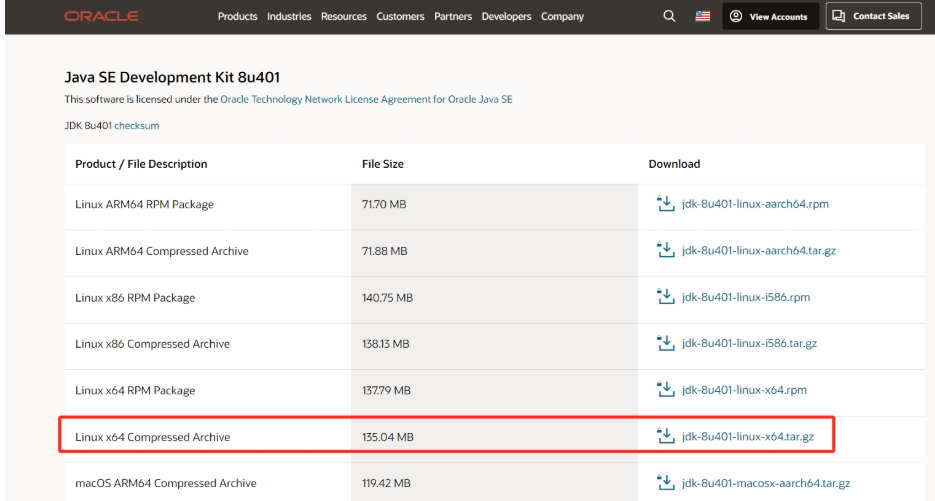Download jdk-8u401-linux-aarch64.rpm
Image resolution: width=935 pixels, height=501 pixels.
pos(755,204)
